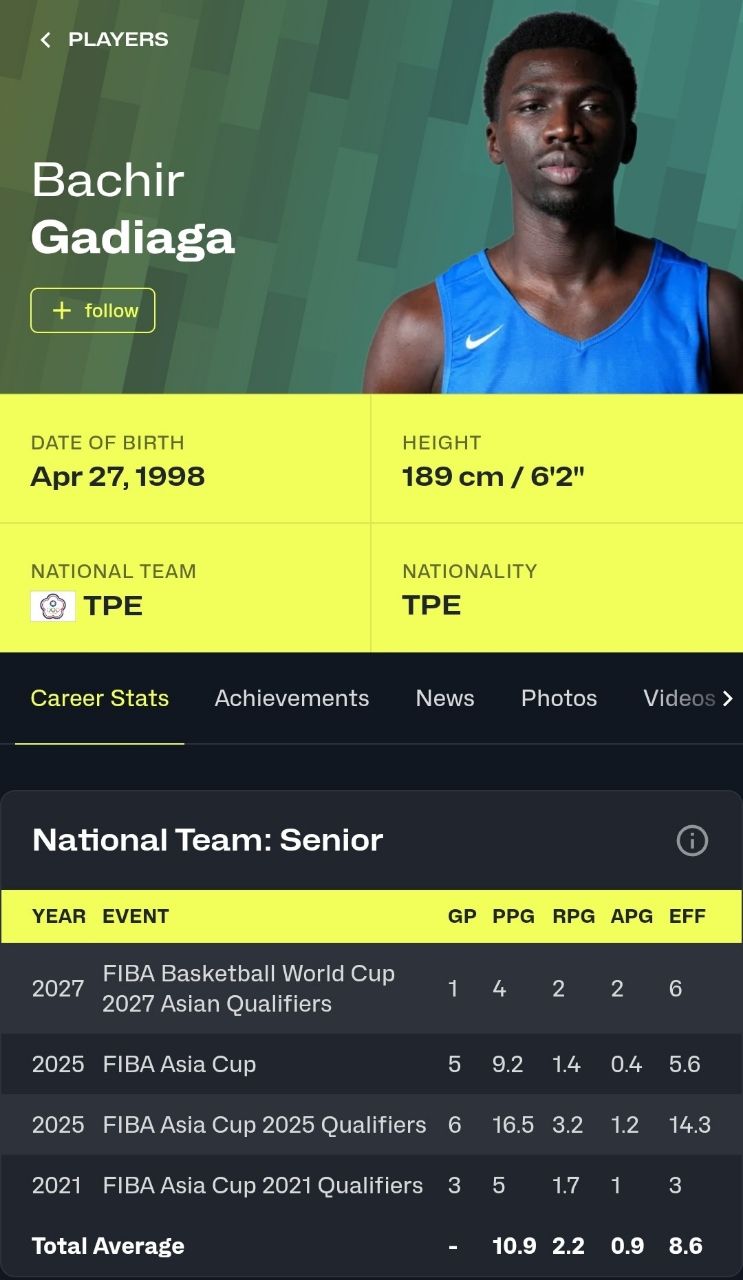Switch to the Achievements tab

[292, 698]
